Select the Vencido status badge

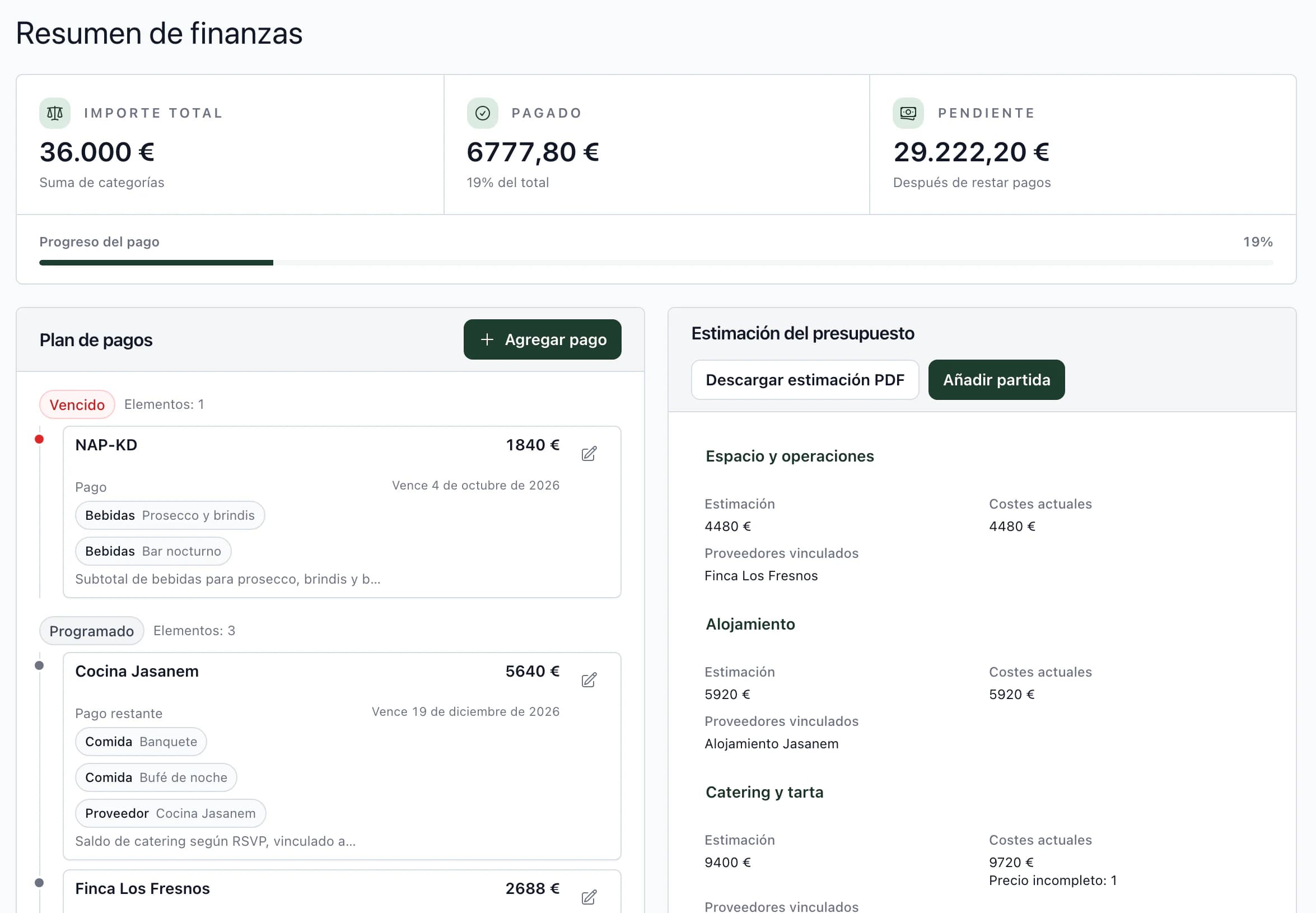pos(77,404)
